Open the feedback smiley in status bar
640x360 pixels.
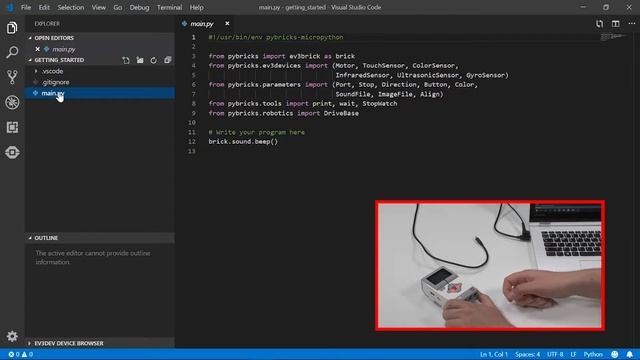click(615, 354)
